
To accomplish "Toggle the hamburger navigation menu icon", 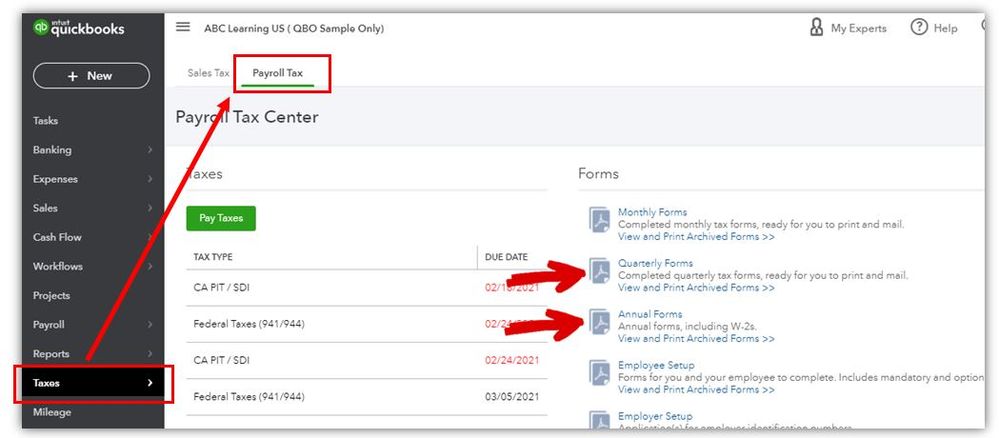I will point(183,27).
